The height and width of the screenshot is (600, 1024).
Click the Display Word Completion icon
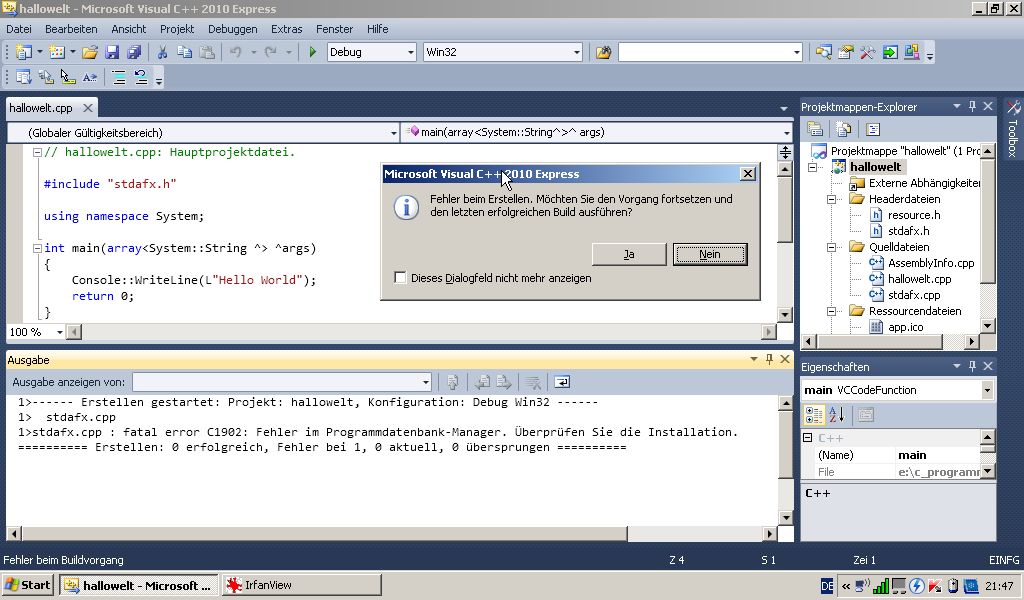(x=90, y=77)
